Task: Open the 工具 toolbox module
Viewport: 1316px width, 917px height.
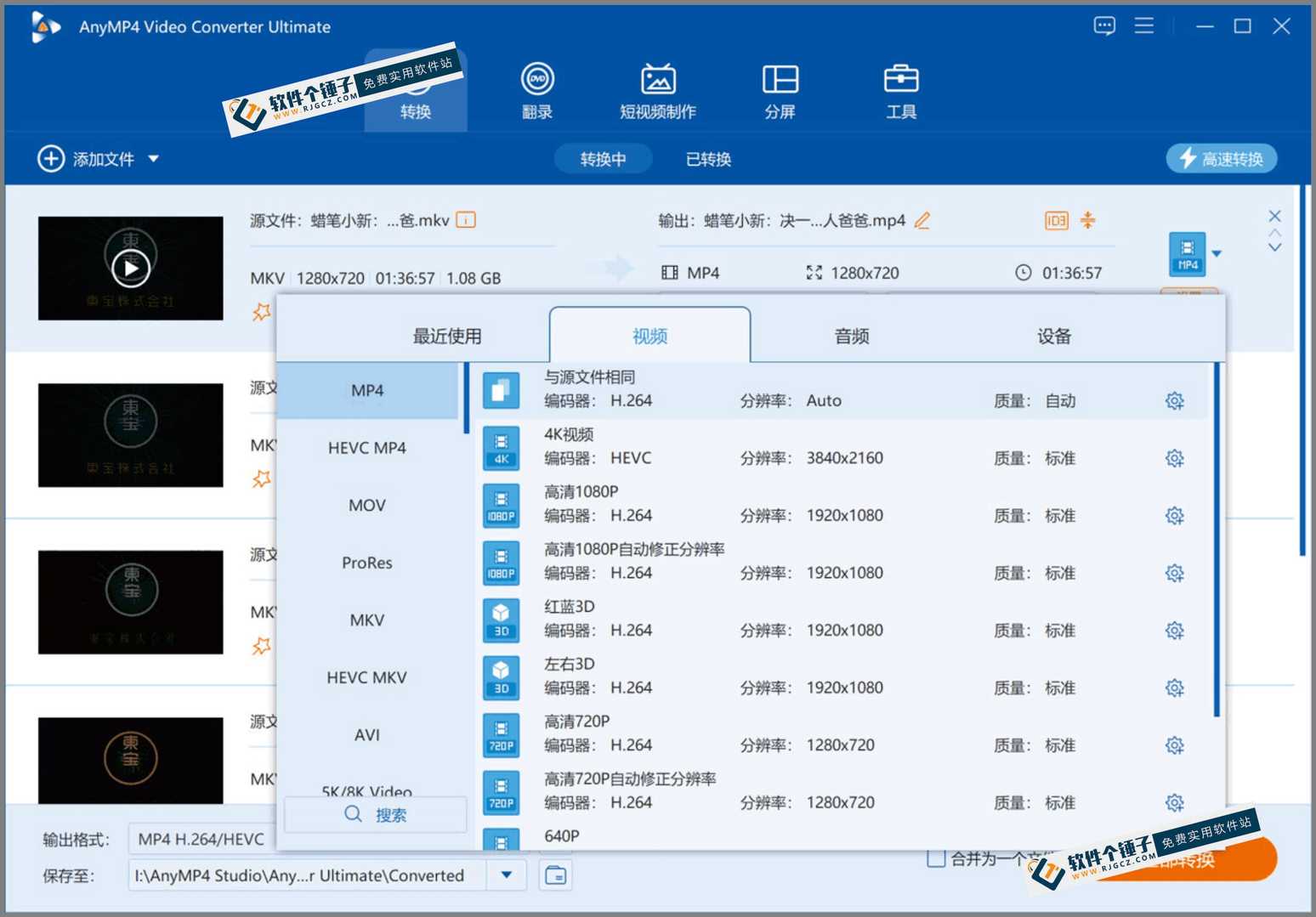Action: tap(901, 91)
